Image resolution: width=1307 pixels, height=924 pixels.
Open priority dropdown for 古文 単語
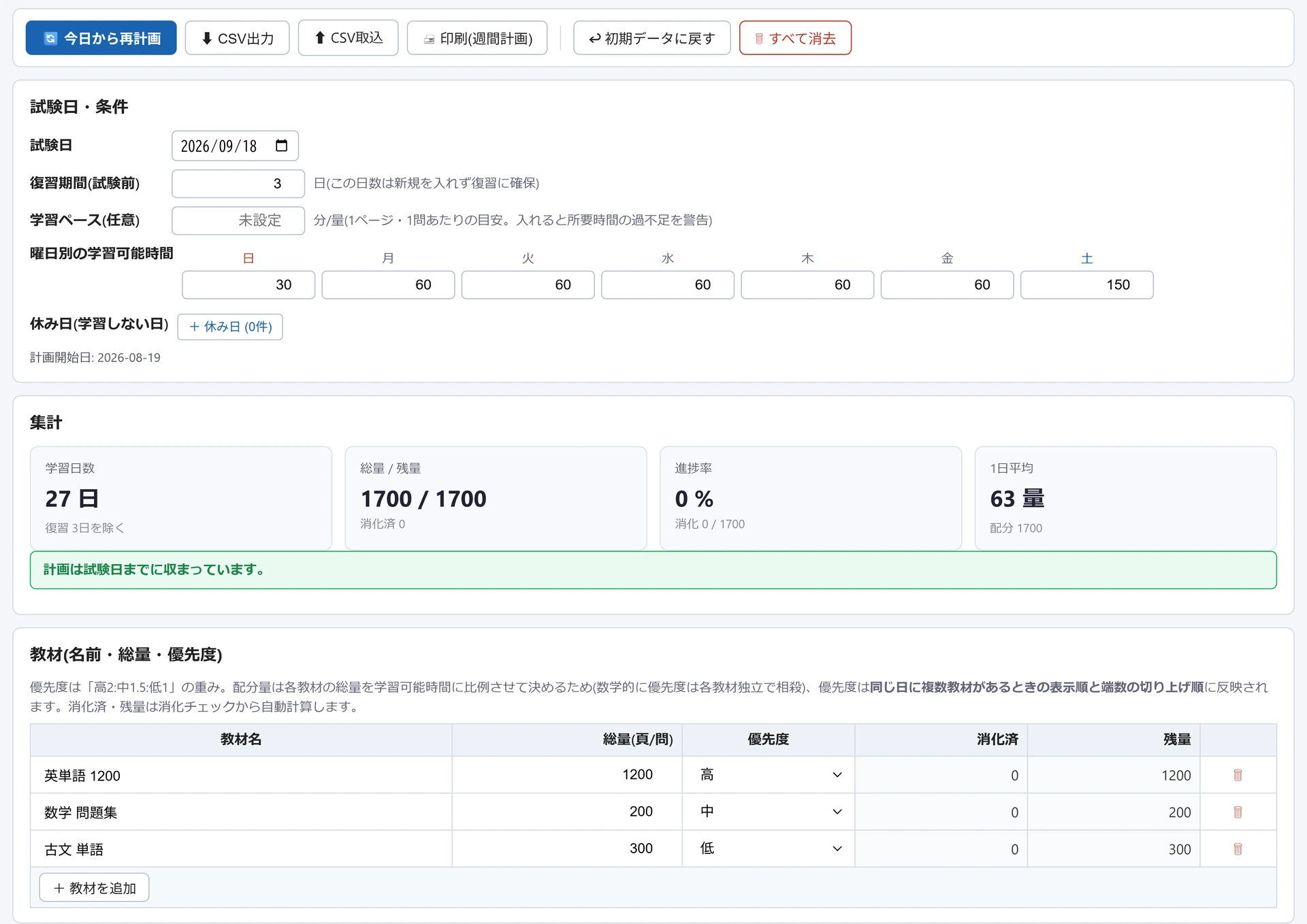[769, 848]
